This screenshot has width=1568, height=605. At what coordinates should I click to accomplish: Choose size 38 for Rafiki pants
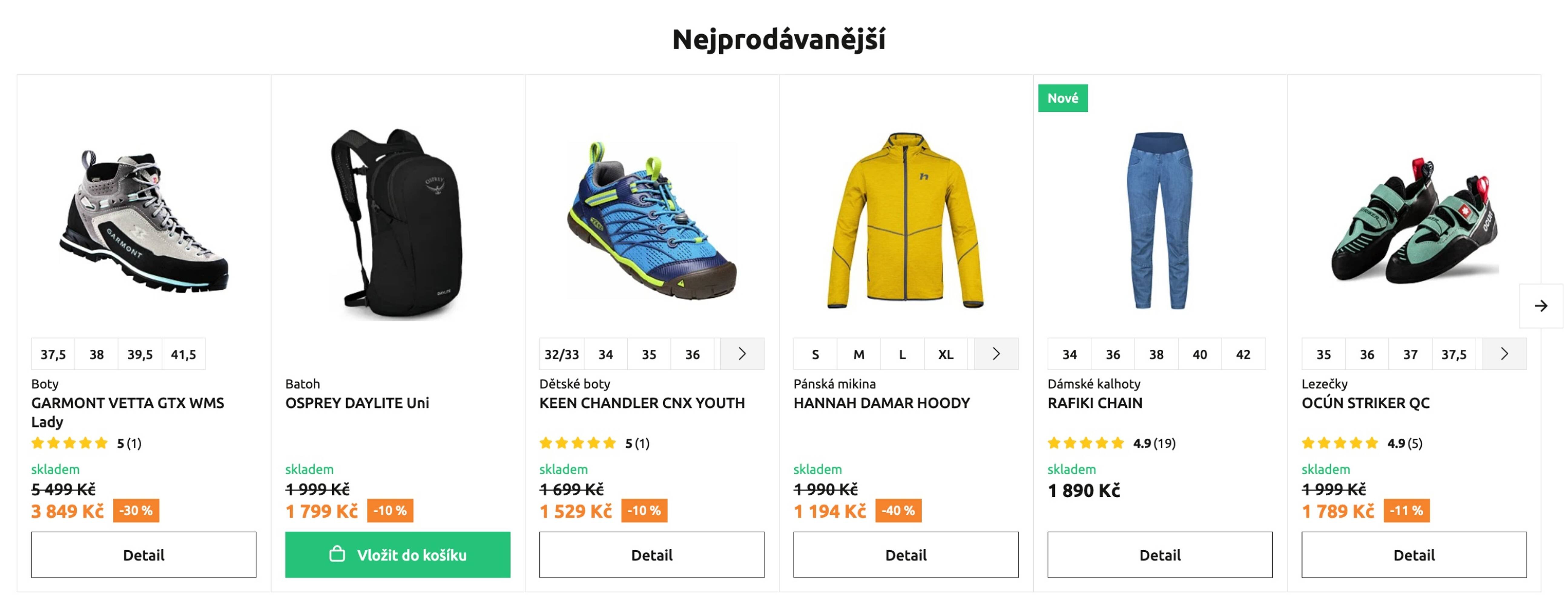[x=1156, y=355]
